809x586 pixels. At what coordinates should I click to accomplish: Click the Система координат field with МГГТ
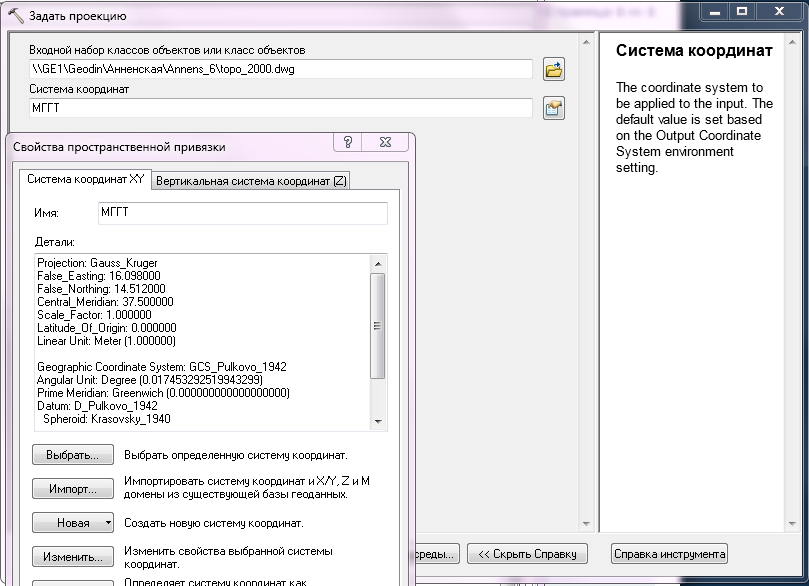point(280,108)
